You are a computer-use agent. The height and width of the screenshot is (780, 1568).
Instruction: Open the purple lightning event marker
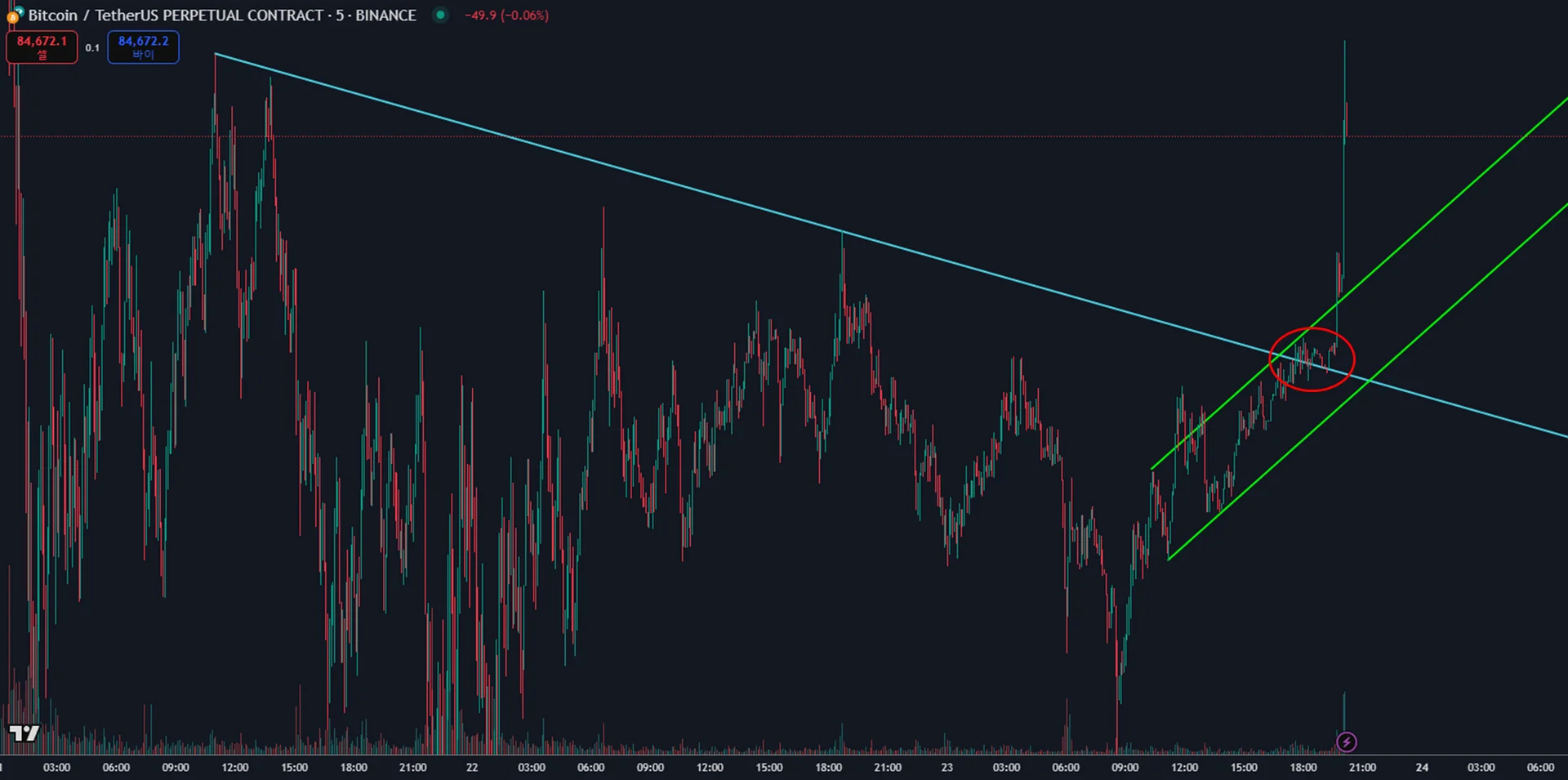point(1347,742)
